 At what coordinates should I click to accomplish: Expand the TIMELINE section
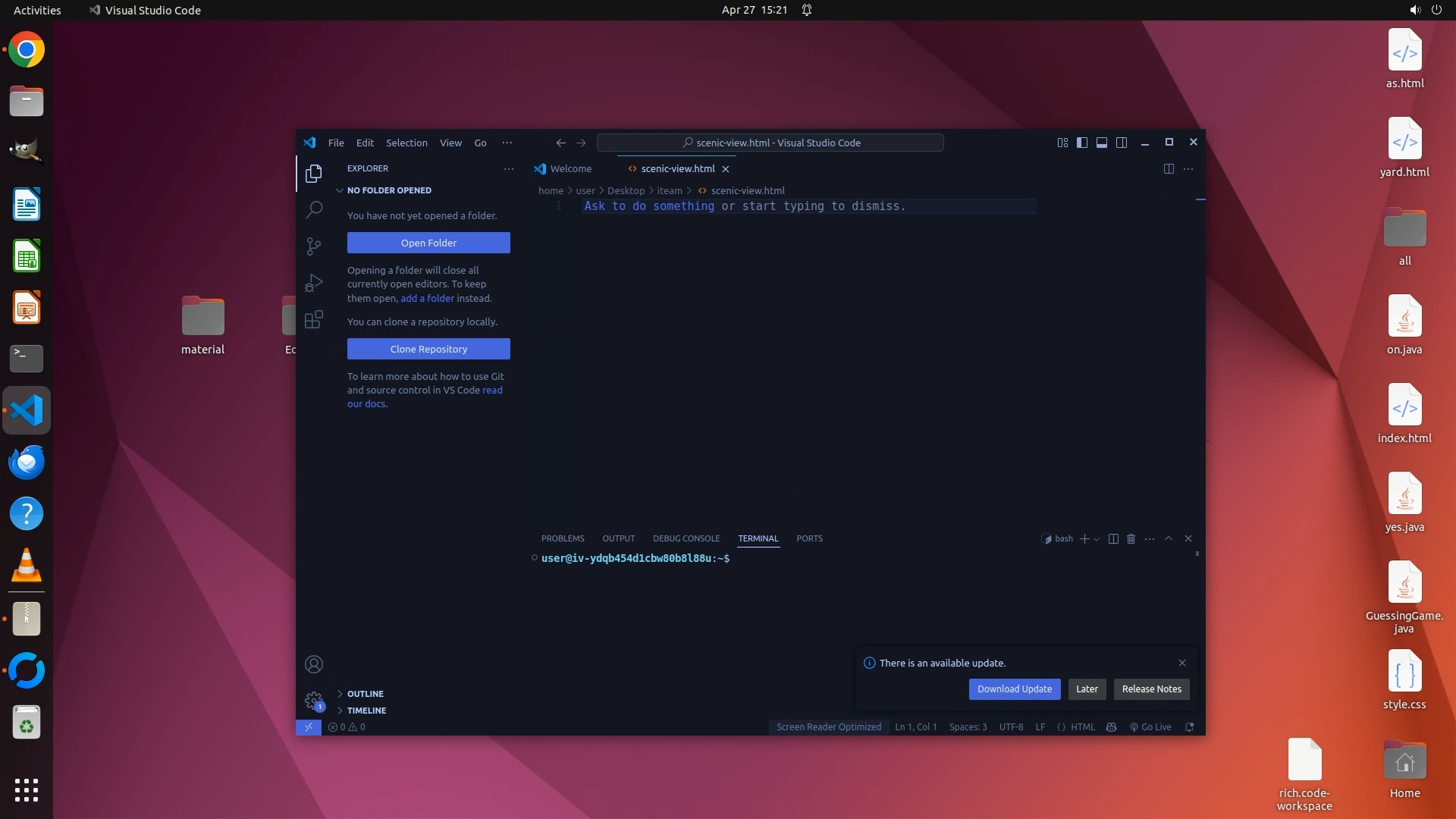[x=366, y=711]
